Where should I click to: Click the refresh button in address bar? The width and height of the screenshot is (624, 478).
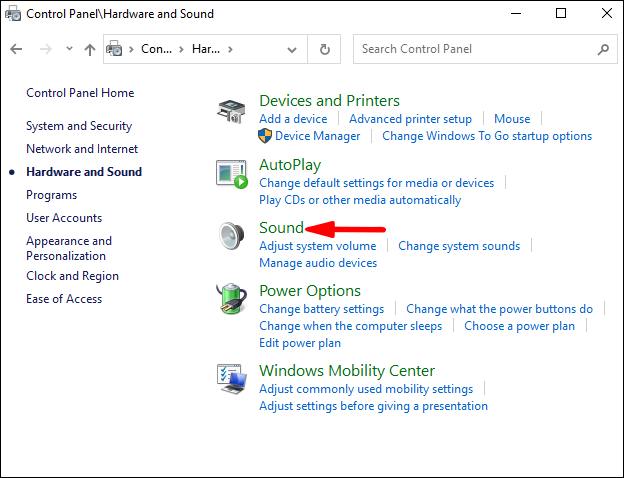(325, 49)
